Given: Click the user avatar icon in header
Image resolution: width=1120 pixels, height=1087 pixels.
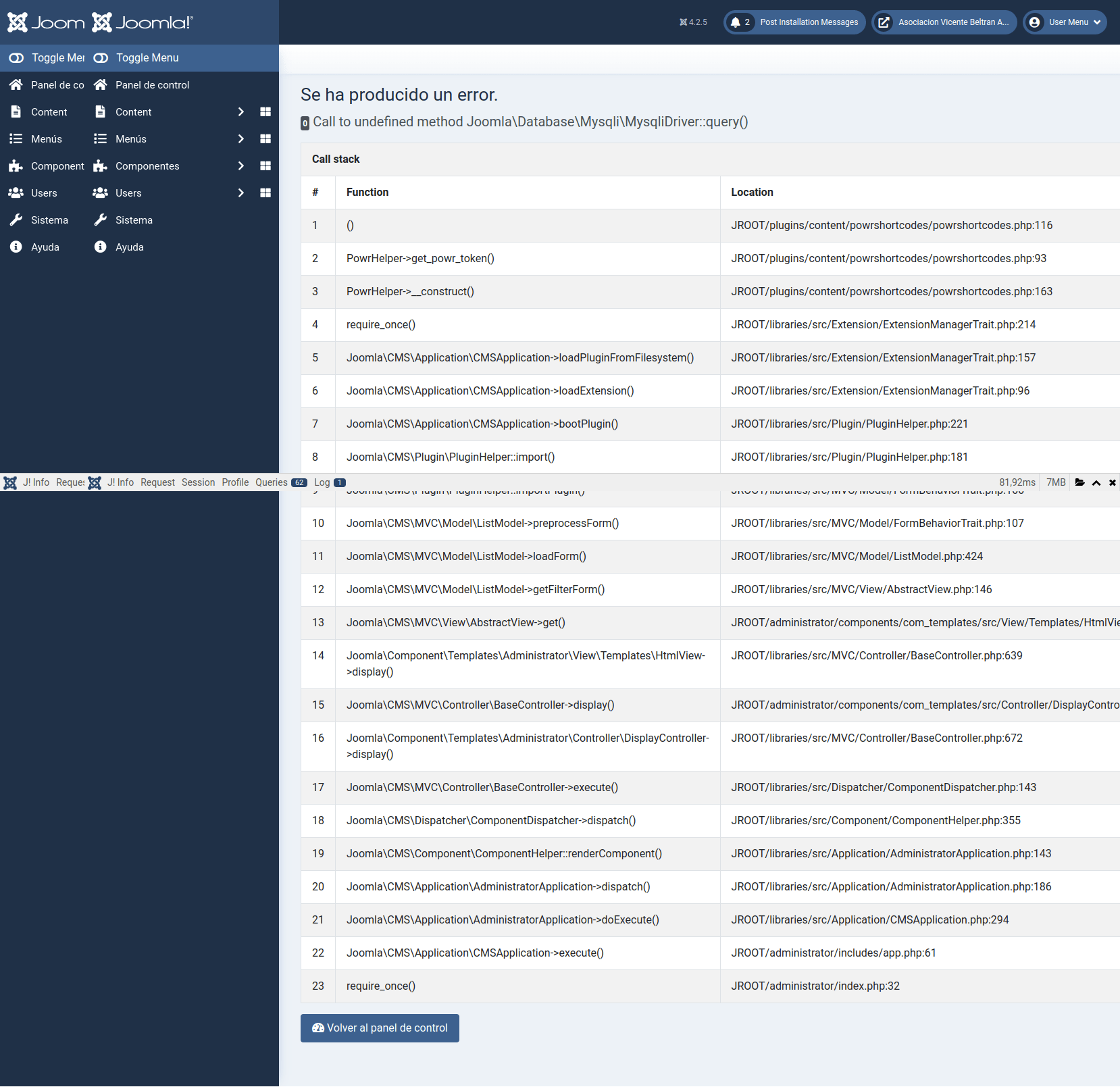Looking at the screenshot, I should point(1034,22).
